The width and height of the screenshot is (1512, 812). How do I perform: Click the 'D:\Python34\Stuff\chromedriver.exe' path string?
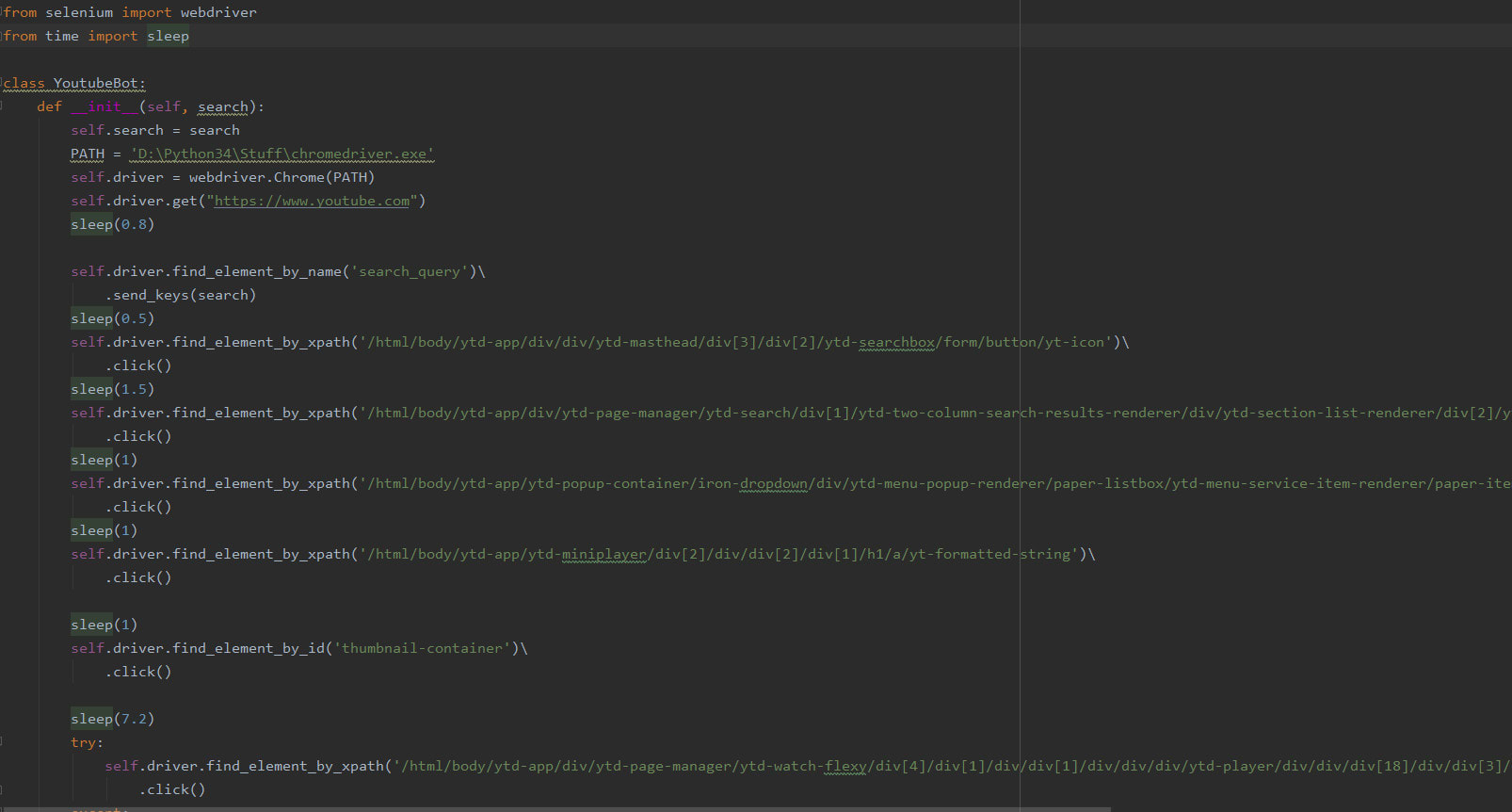[x=281, y=154]
